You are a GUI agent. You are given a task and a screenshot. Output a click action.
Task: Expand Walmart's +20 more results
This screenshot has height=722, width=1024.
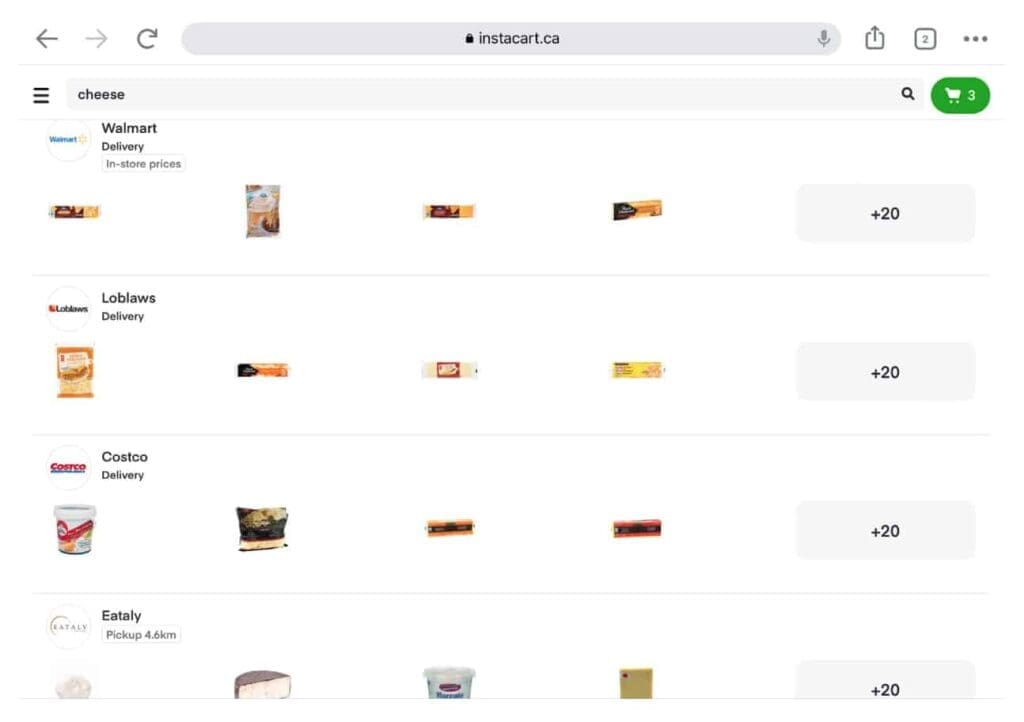885,213
